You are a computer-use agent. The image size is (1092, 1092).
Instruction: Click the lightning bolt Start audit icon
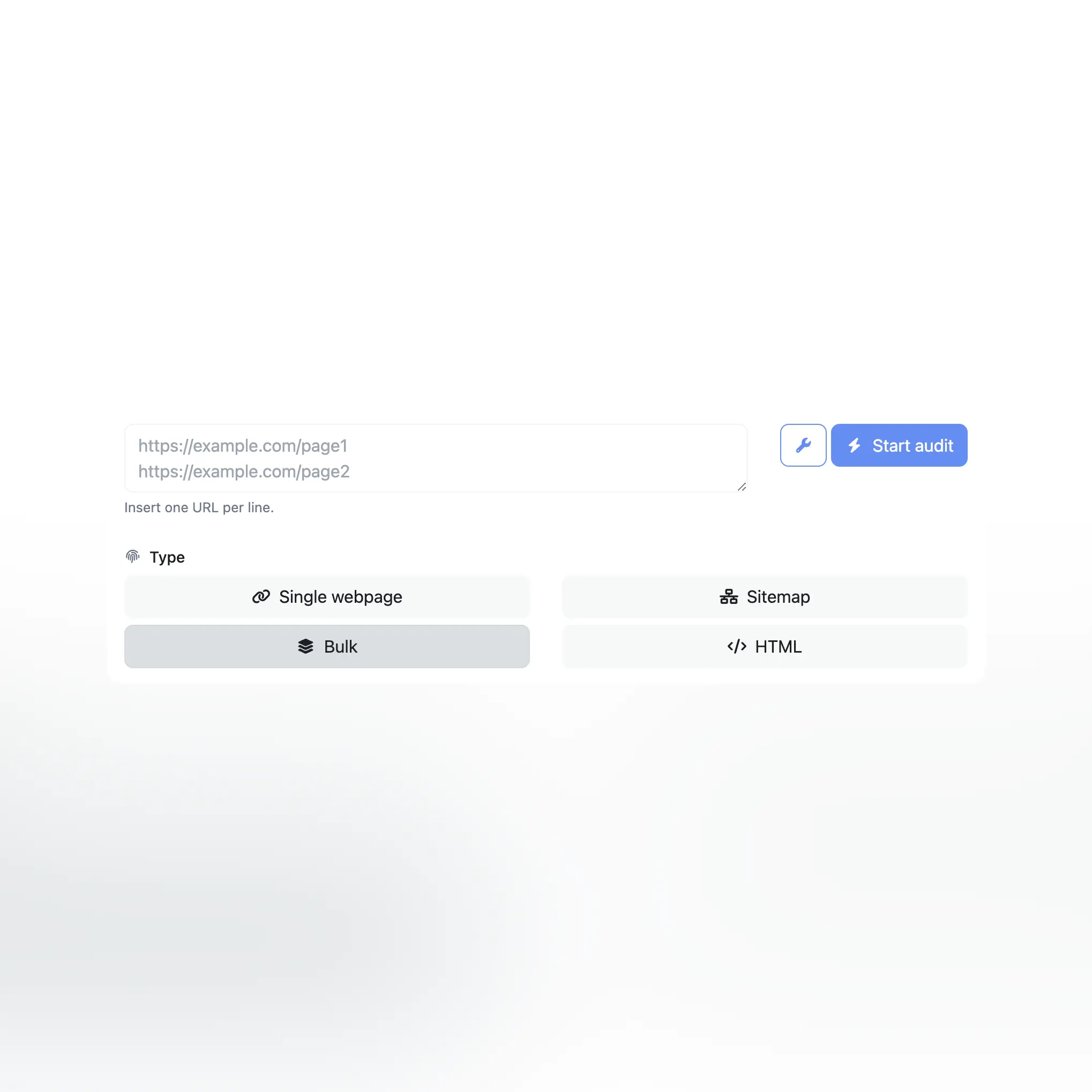tap(854, 445)
